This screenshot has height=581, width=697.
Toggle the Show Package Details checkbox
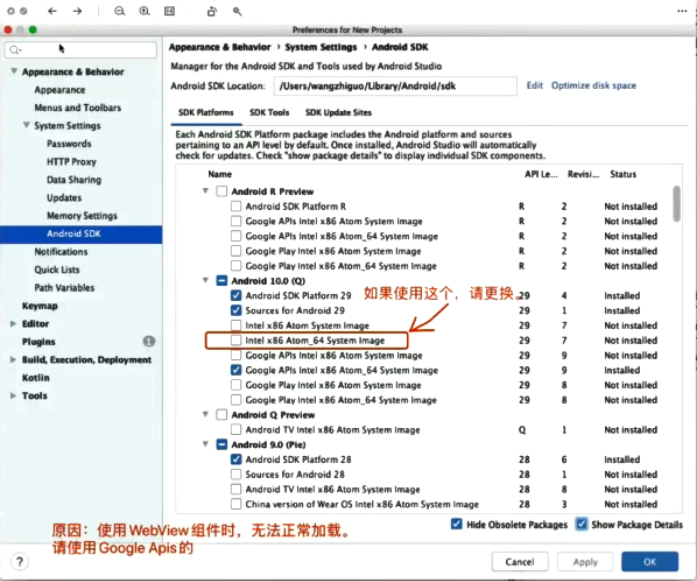point(581,524)
